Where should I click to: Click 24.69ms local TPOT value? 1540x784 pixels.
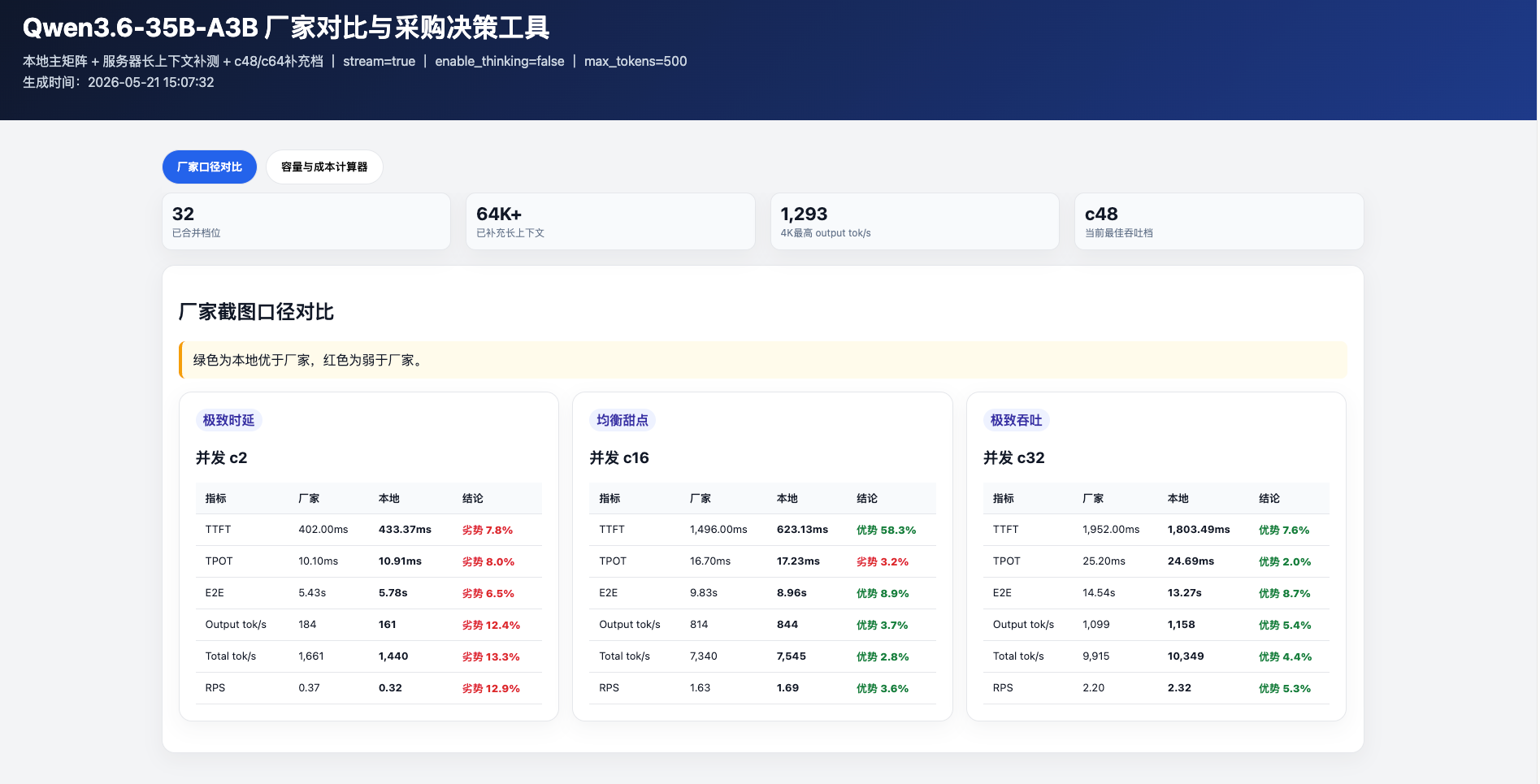click(1191, 561)
